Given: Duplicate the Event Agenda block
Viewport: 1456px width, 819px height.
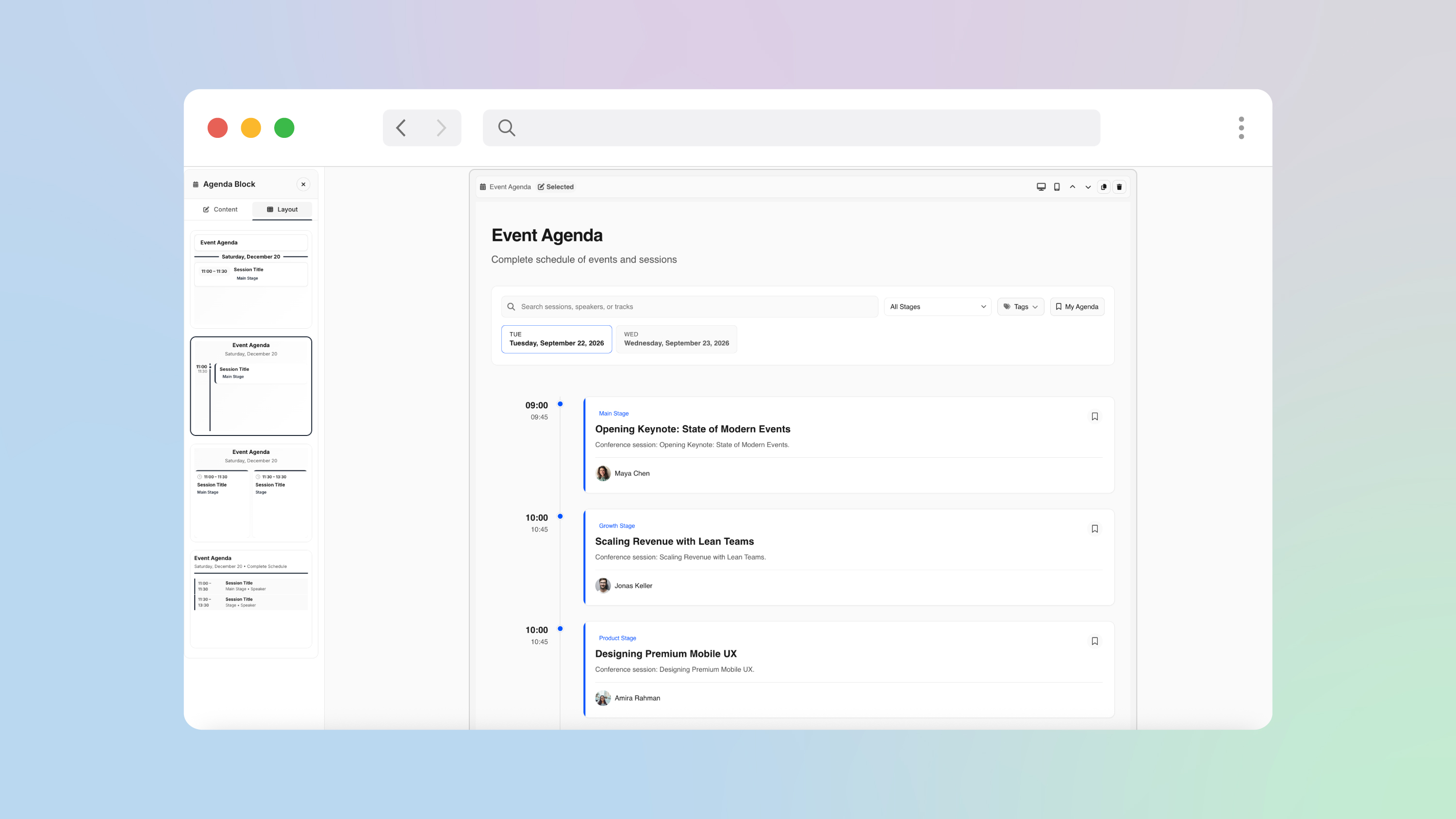Looking at the screenshot, I should [x=1104, y=186].
